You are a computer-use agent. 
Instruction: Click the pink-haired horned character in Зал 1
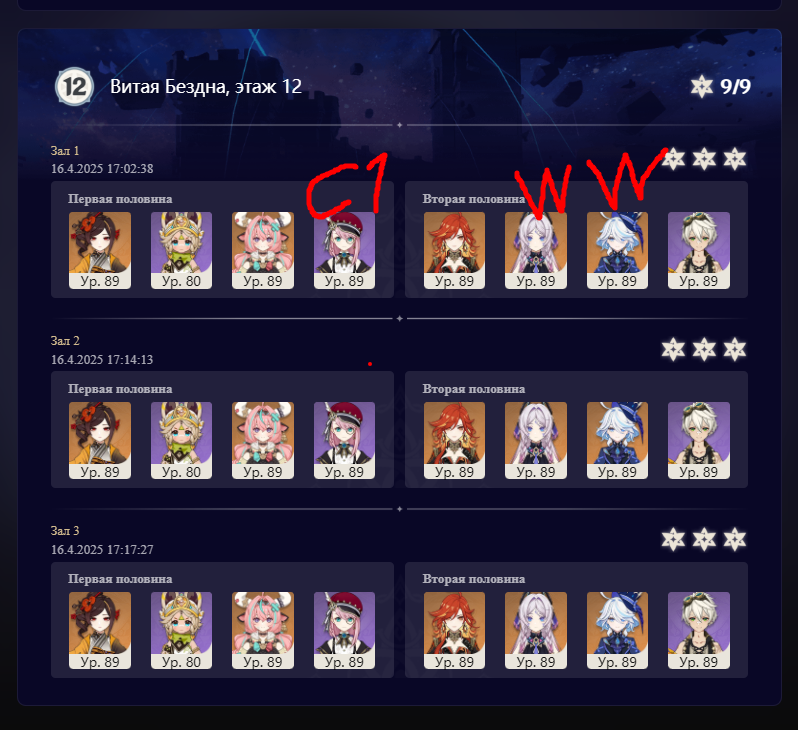click(x=263, y=250)
